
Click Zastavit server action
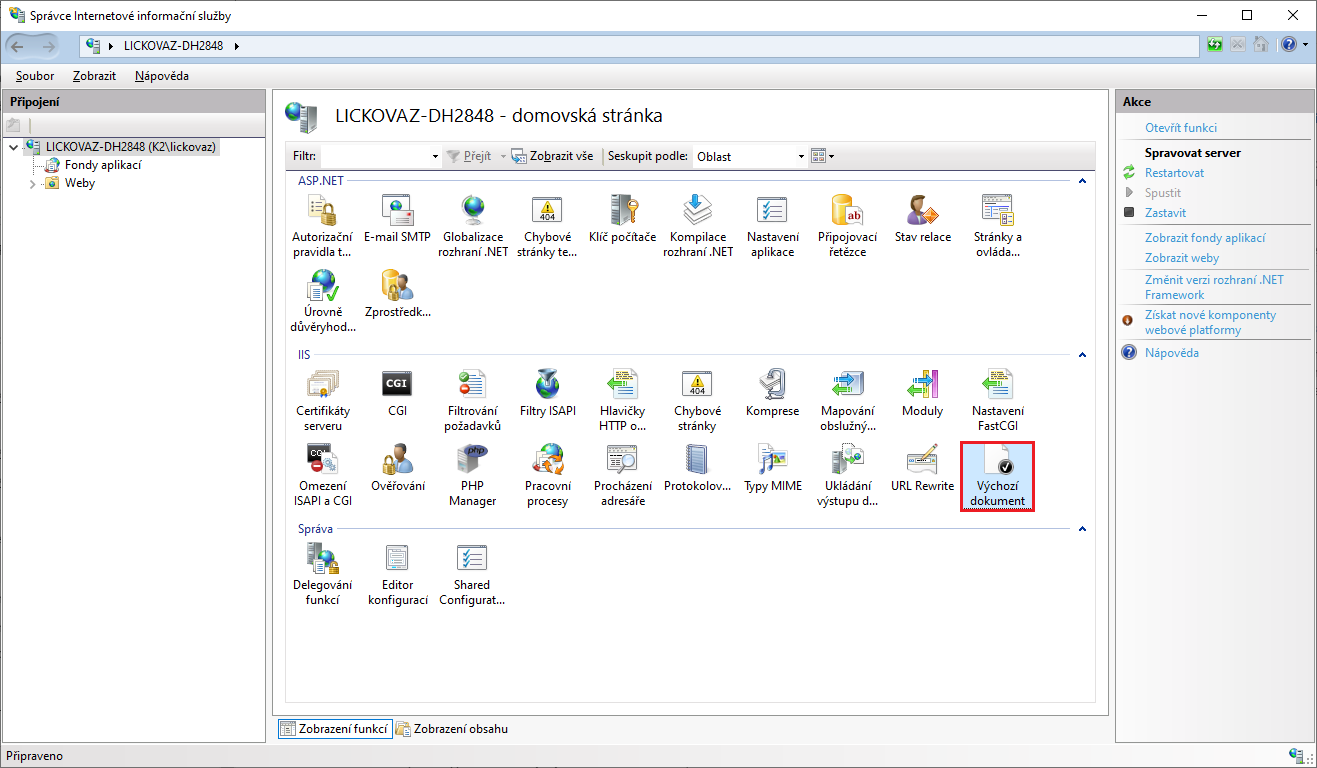pos(1165,213)
